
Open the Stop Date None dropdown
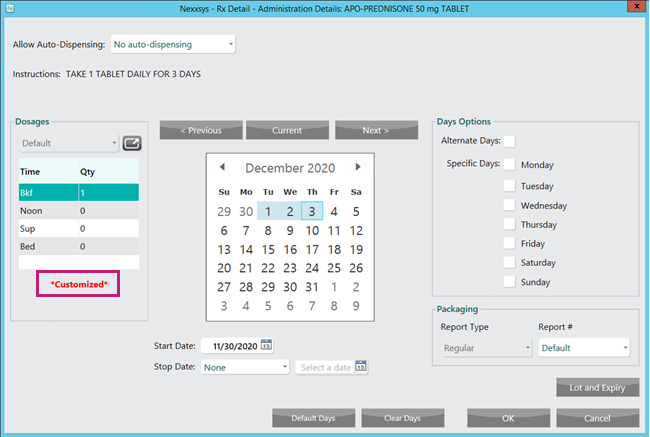pos(245,367)
